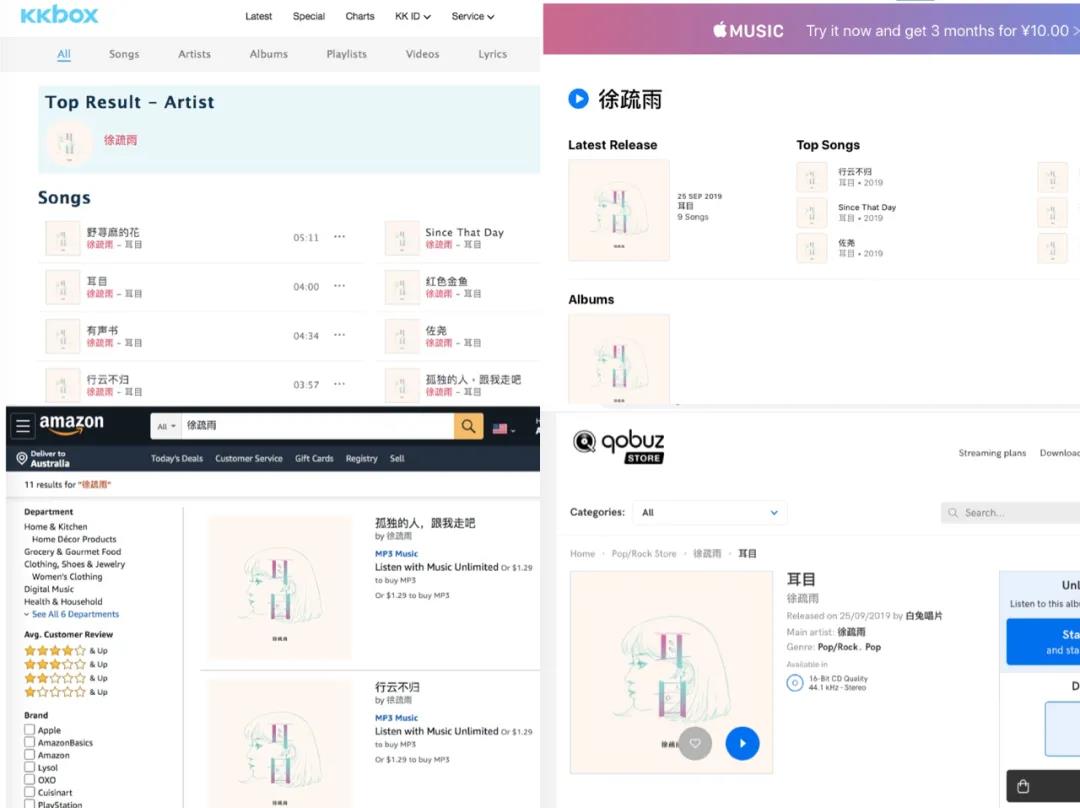Check the Apple brand checkbox
The image size is (1080, 808).
coord(29,730)
